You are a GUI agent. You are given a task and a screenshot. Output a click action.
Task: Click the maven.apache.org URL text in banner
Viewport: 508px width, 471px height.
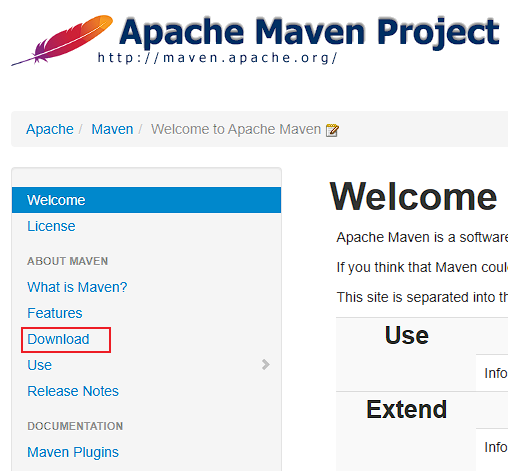pyautogui.click(x=218, y=58)
